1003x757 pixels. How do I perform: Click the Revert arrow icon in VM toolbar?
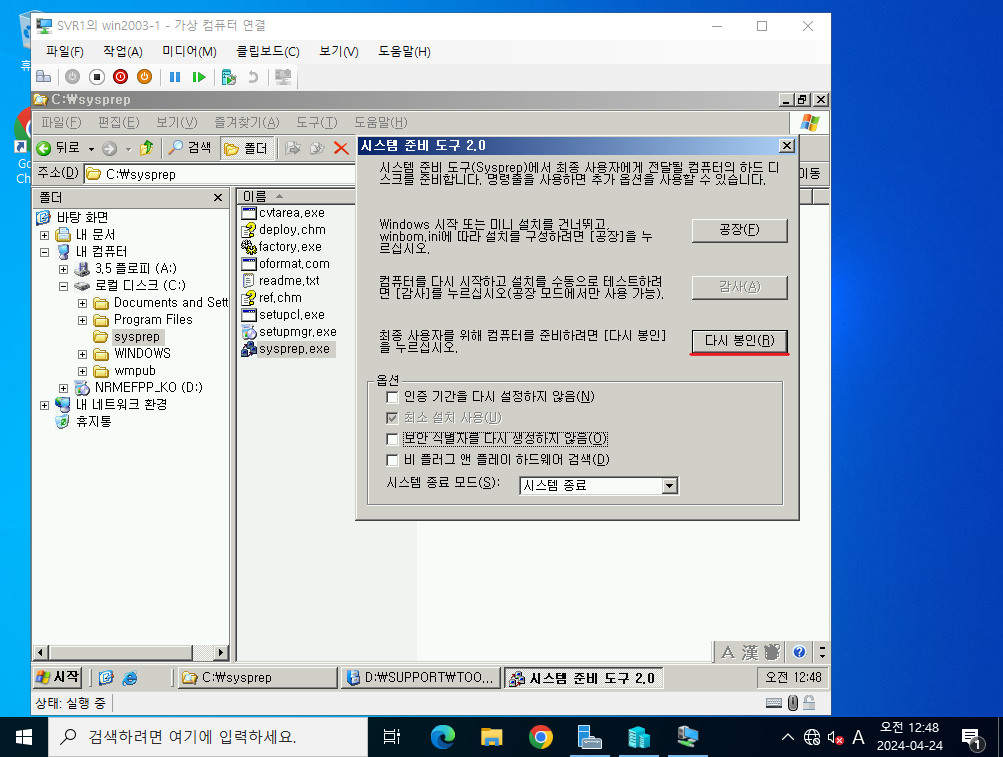coord(253,77)
